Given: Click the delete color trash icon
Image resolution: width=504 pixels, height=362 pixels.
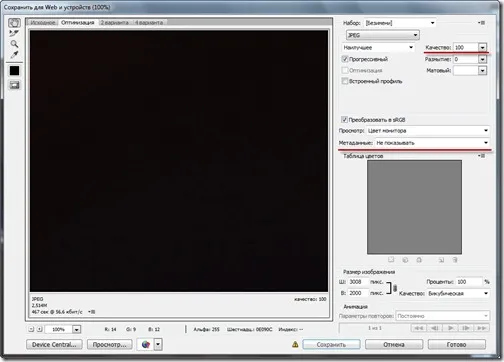Looking at the screenshot, I should (455, 260).
